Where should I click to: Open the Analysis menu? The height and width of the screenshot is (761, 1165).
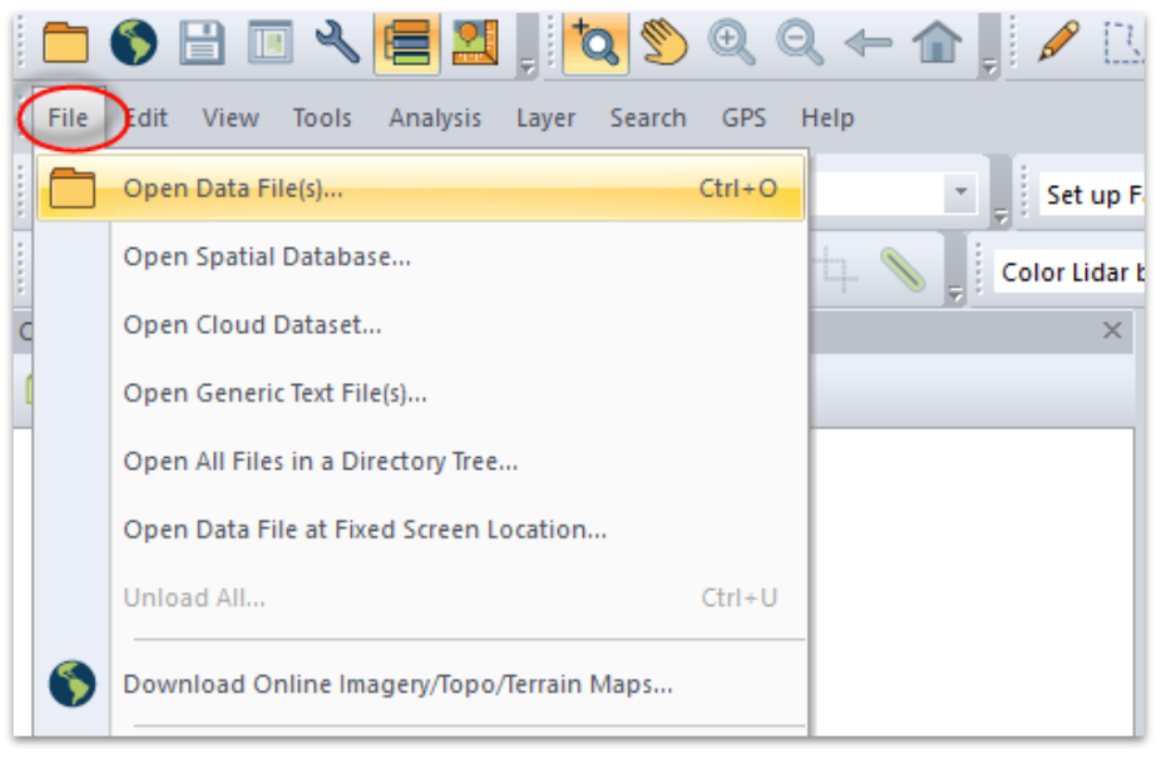point(434,118)
